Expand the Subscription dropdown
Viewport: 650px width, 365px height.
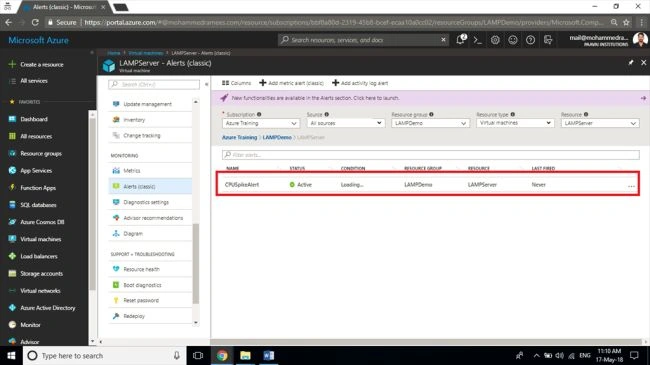261,123
